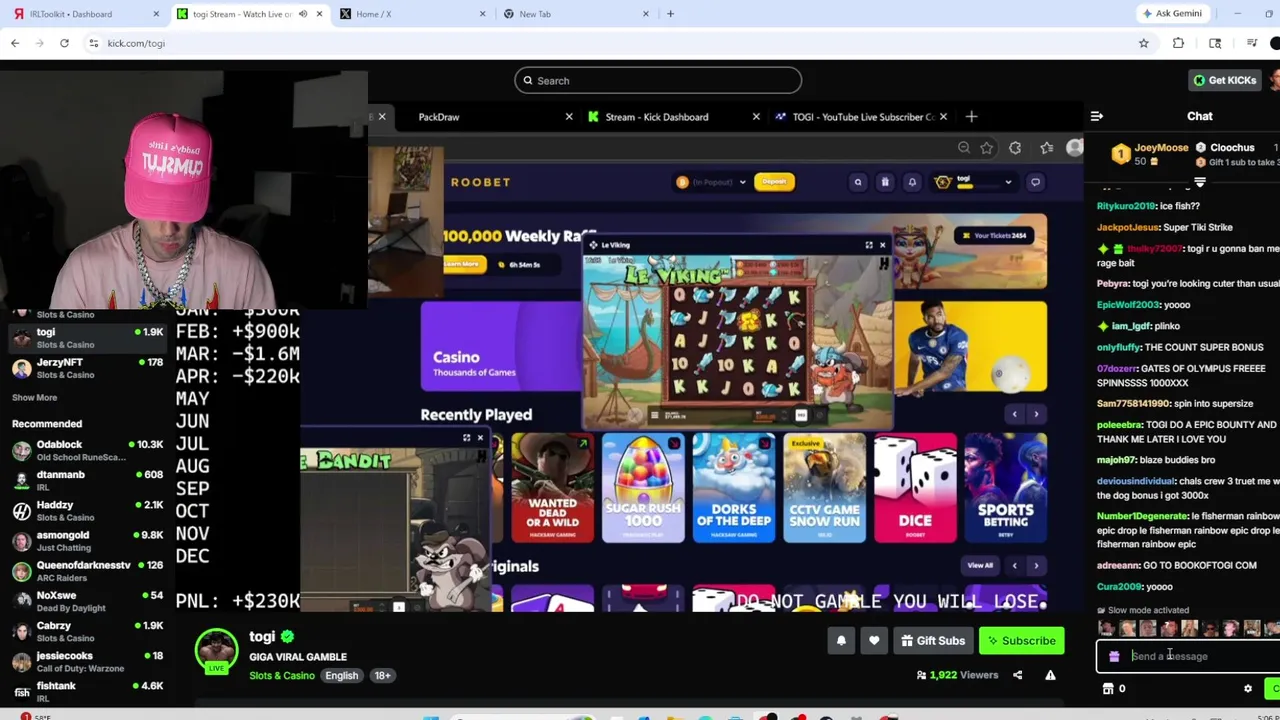Bookmark this page with star icon
The image size is (1280, 720).
click(1143, 43)
